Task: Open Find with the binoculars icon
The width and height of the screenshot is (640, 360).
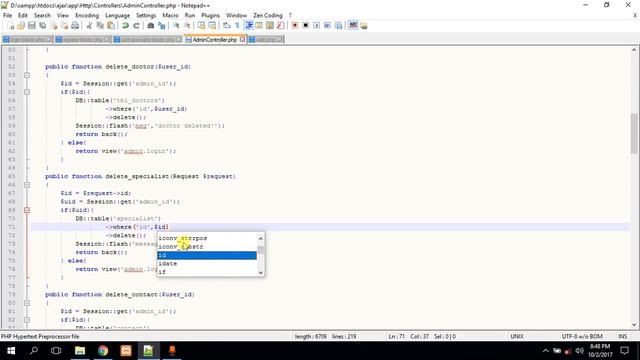Action: coord(151,26)
